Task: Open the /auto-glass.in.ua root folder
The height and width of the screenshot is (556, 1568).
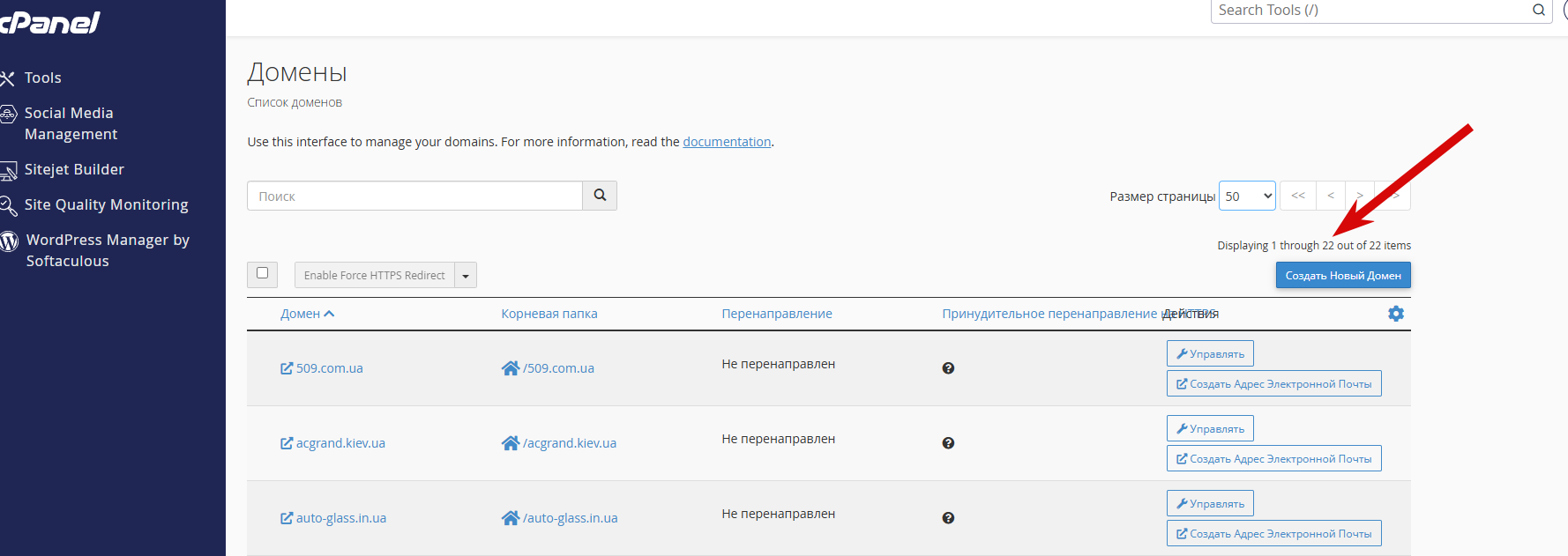Action: pyautogui.click(x=570, y=518)
